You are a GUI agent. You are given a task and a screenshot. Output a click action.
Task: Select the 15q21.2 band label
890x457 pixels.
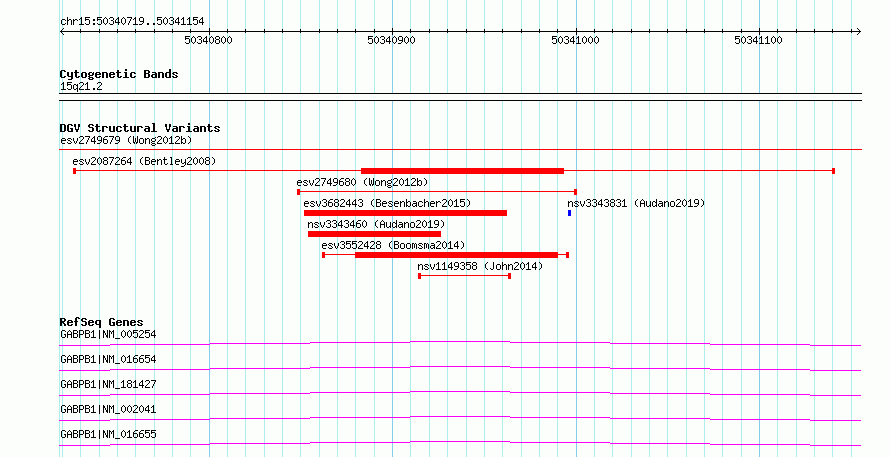tap(81, 87)
